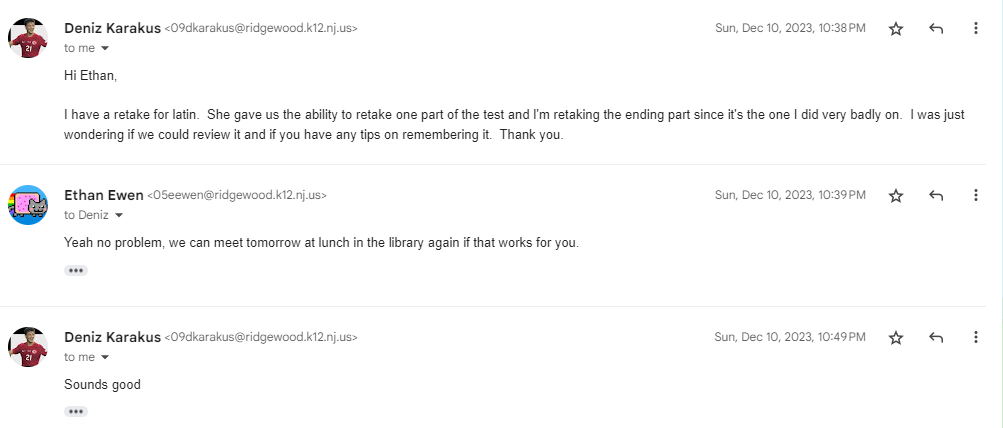Click the 'Sounds good' message body

(102, 384)
